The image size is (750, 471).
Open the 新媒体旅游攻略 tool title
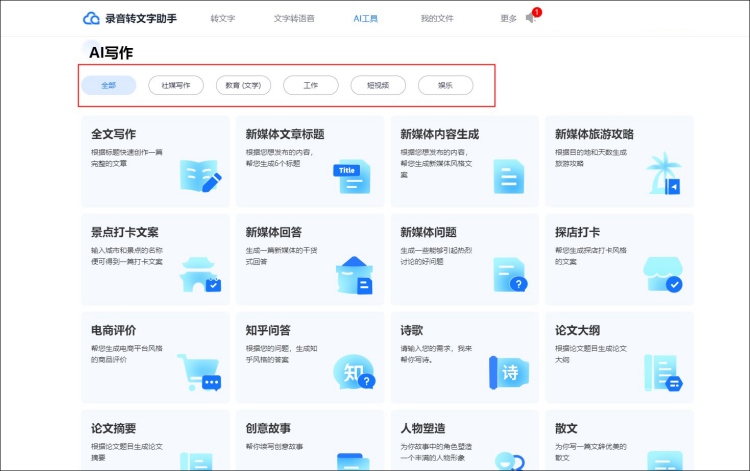click(595, 134)
